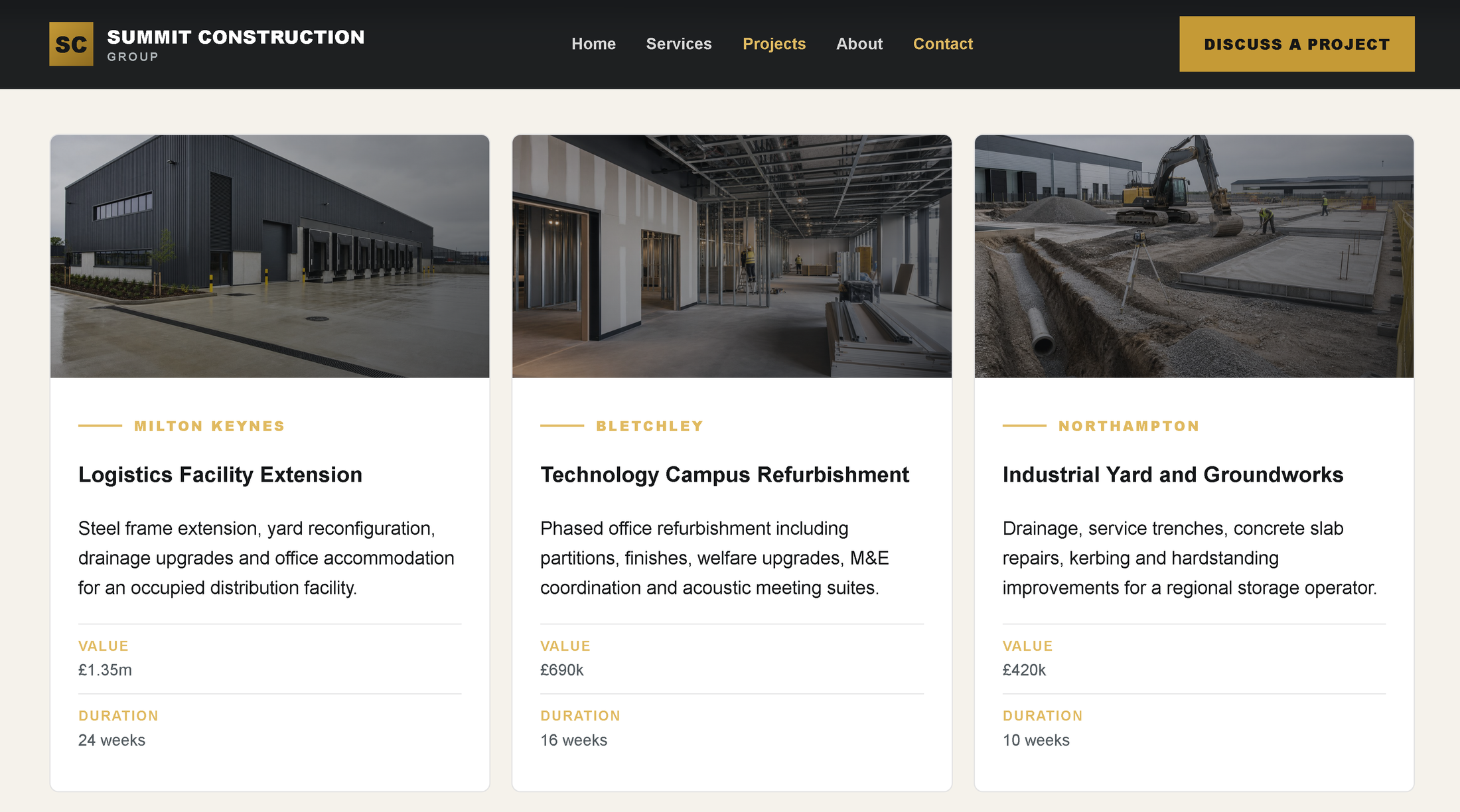Open the Home nav link
This screenshot has height=812, width=1460.
coord(593,44)
